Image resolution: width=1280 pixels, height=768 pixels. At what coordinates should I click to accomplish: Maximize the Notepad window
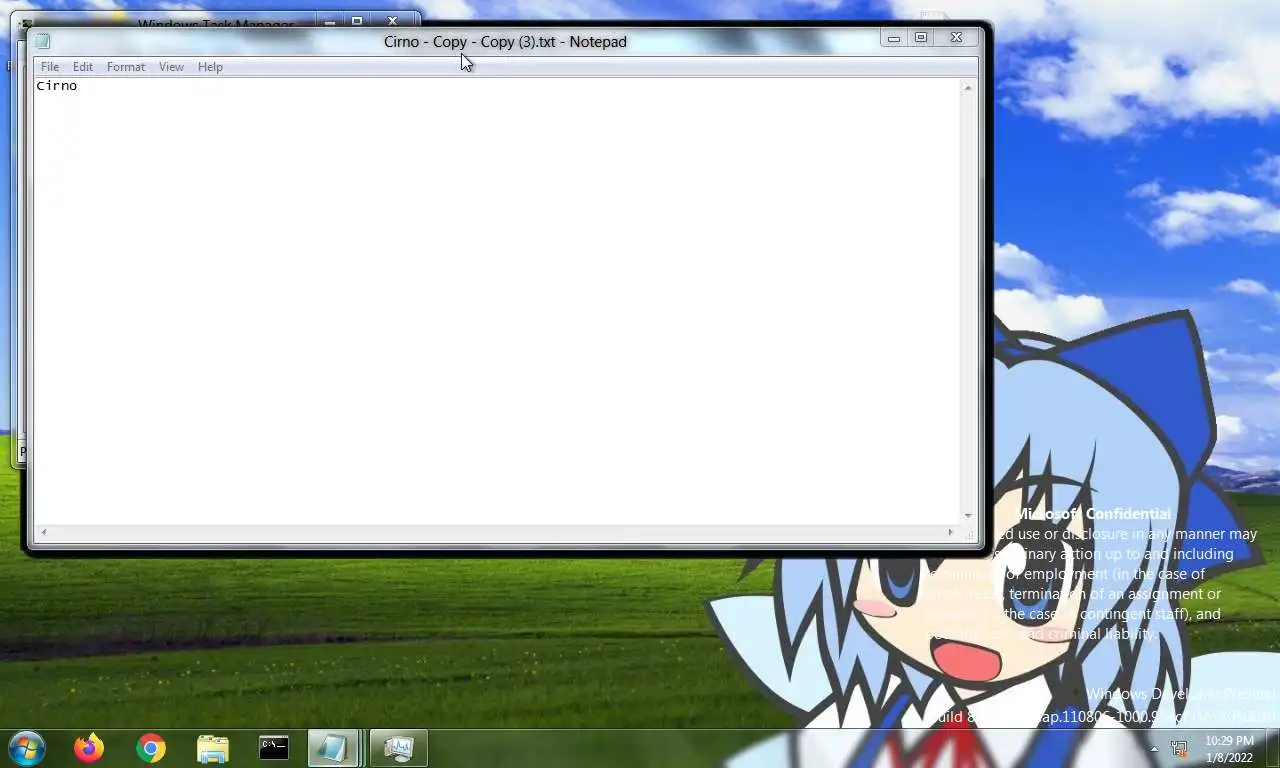point(921,38)
